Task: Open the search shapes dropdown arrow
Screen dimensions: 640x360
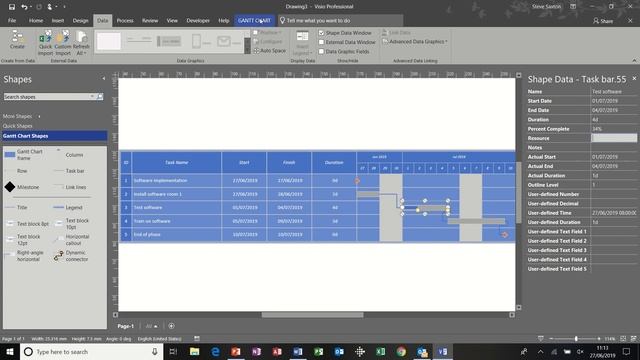Action: 92,97
